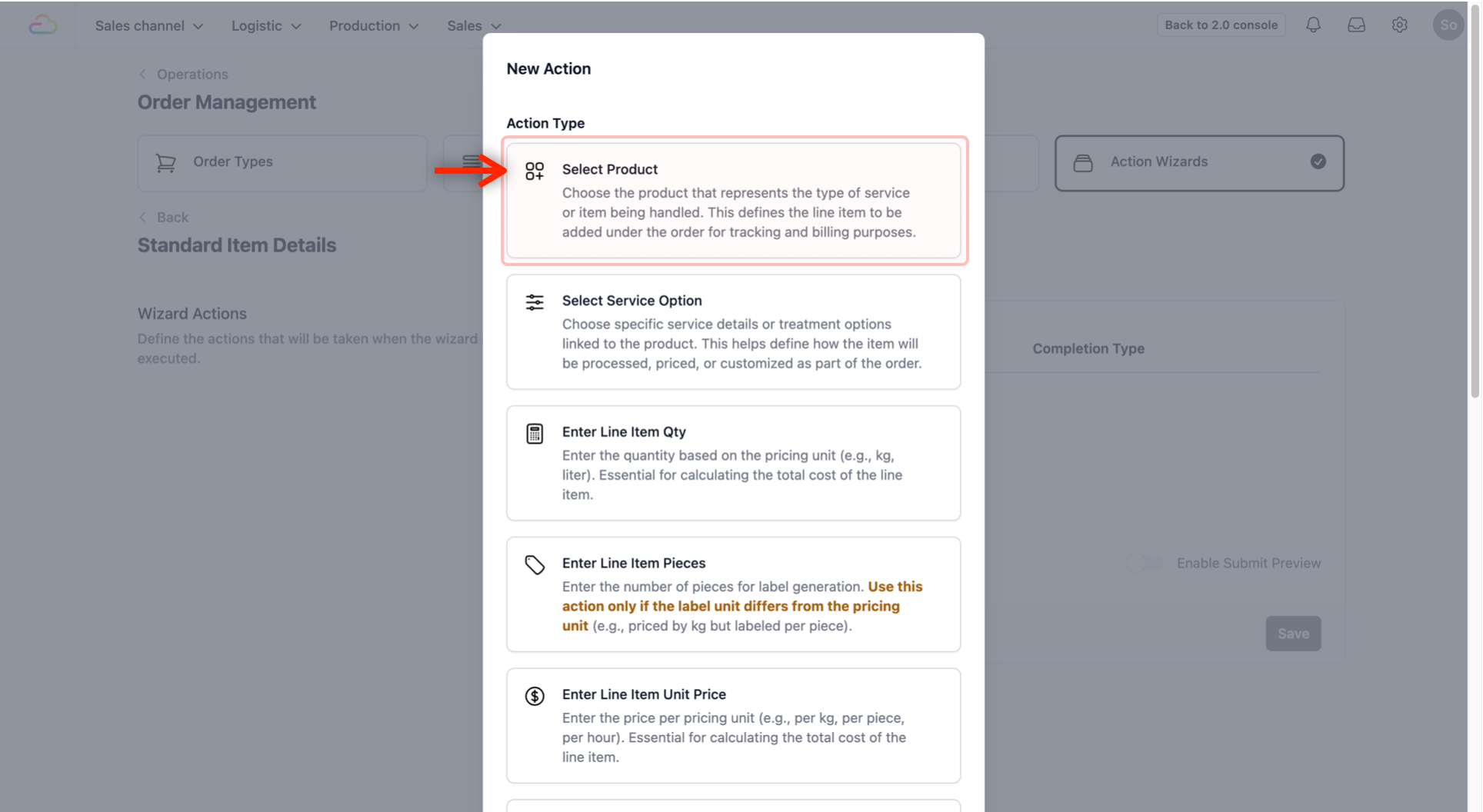Choose the Select Service Option action
This screenshot has width=1483, height=812.
(x=733, y=332)
